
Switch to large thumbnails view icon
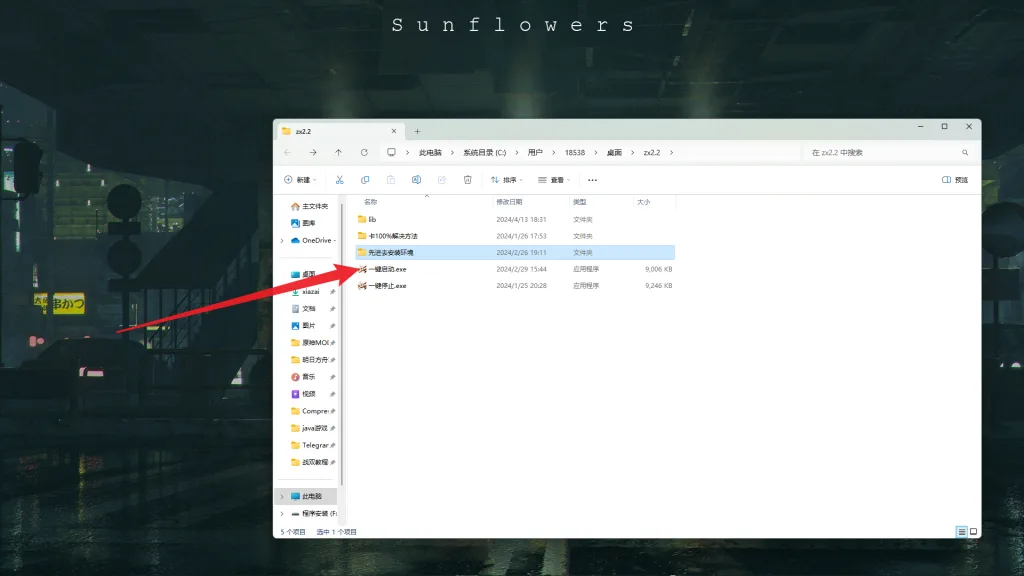pyautogui.click(x=973, y=532)
